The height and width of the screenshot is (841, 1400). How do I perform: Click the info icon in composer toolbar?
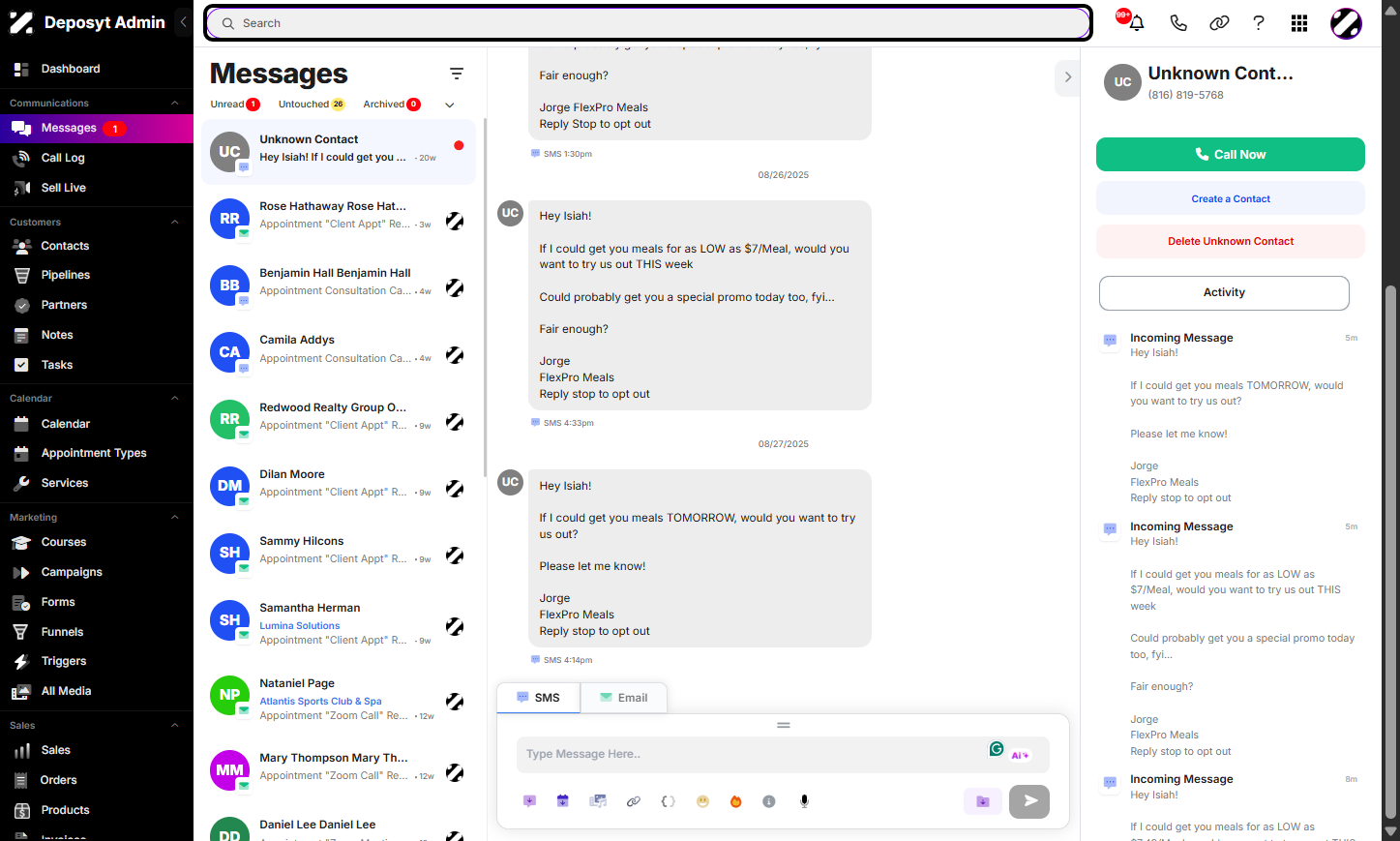(769, 801)
